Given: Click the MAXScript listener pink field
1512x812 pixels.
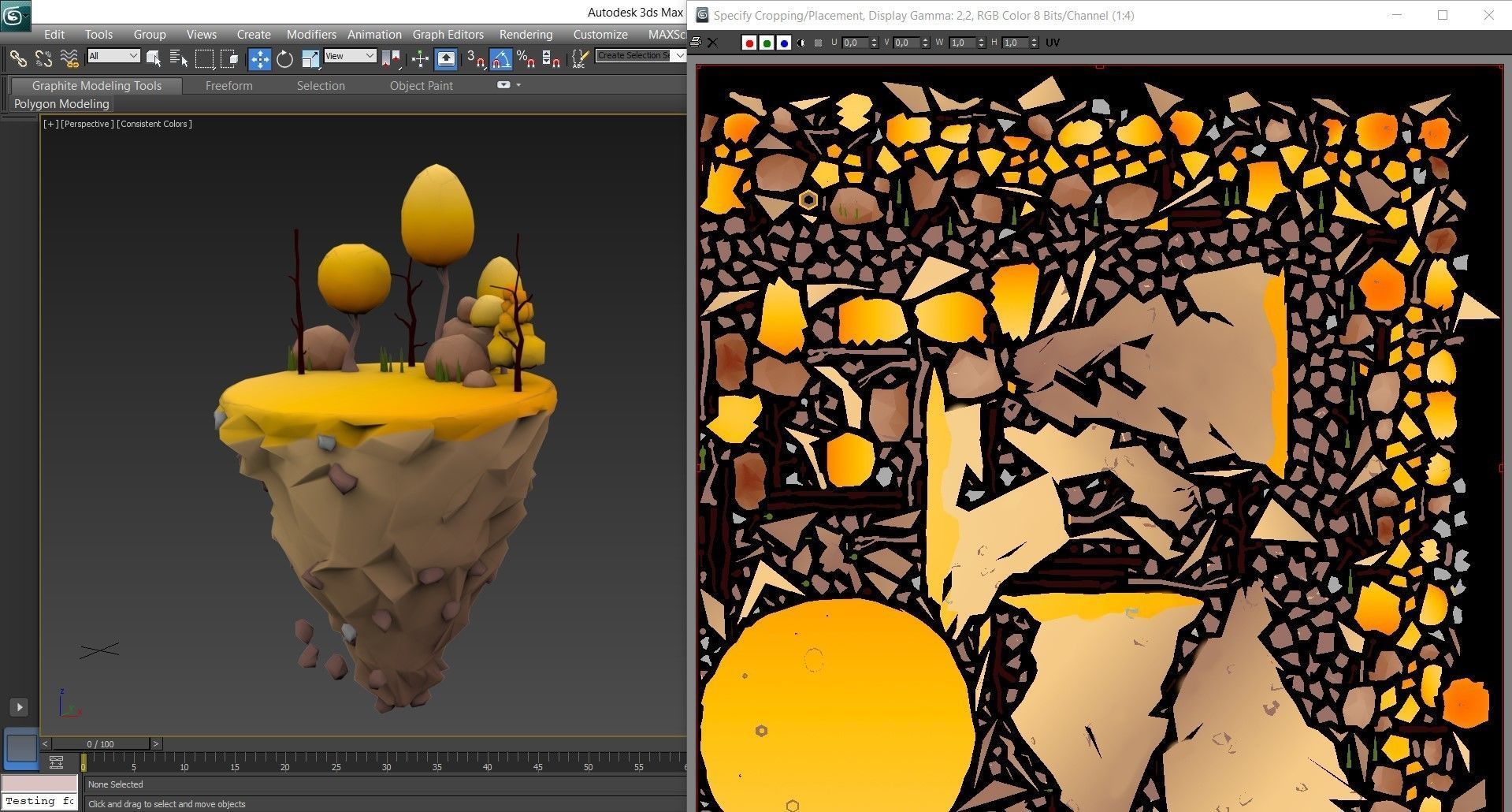Looking at the screenshot, I should 39,783.
